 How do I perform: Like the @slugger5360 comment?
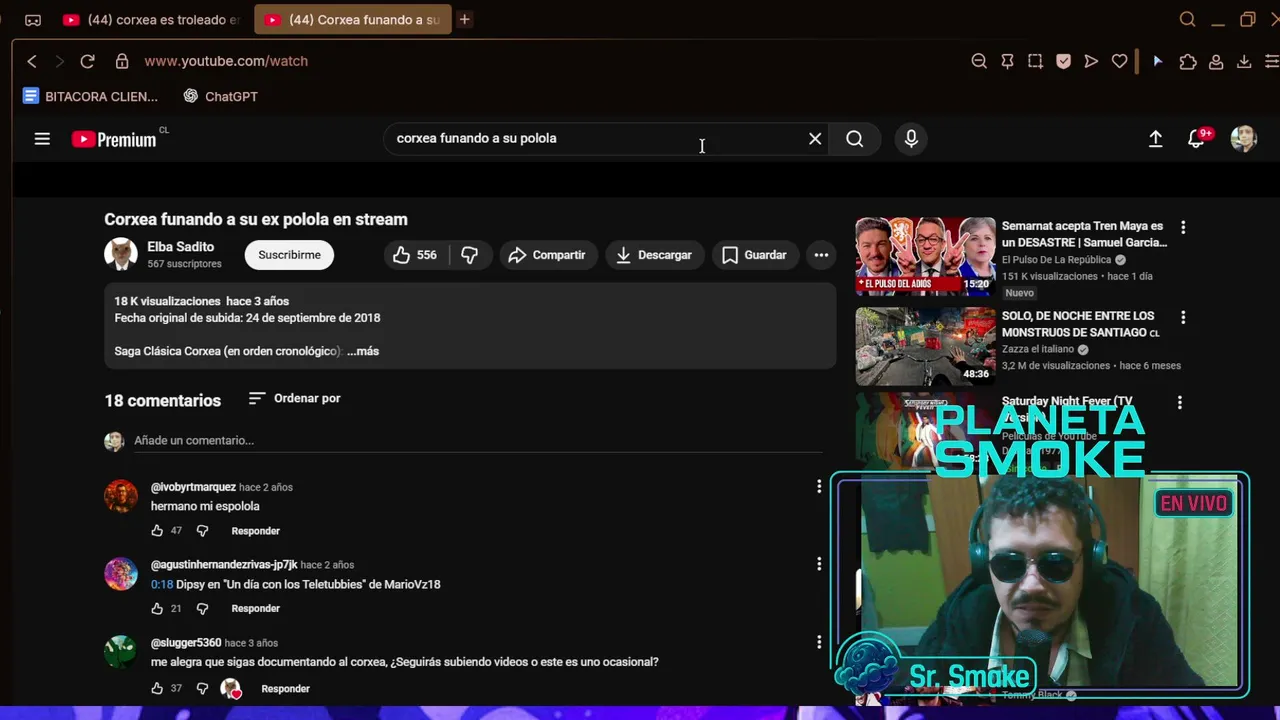(157, 689)
